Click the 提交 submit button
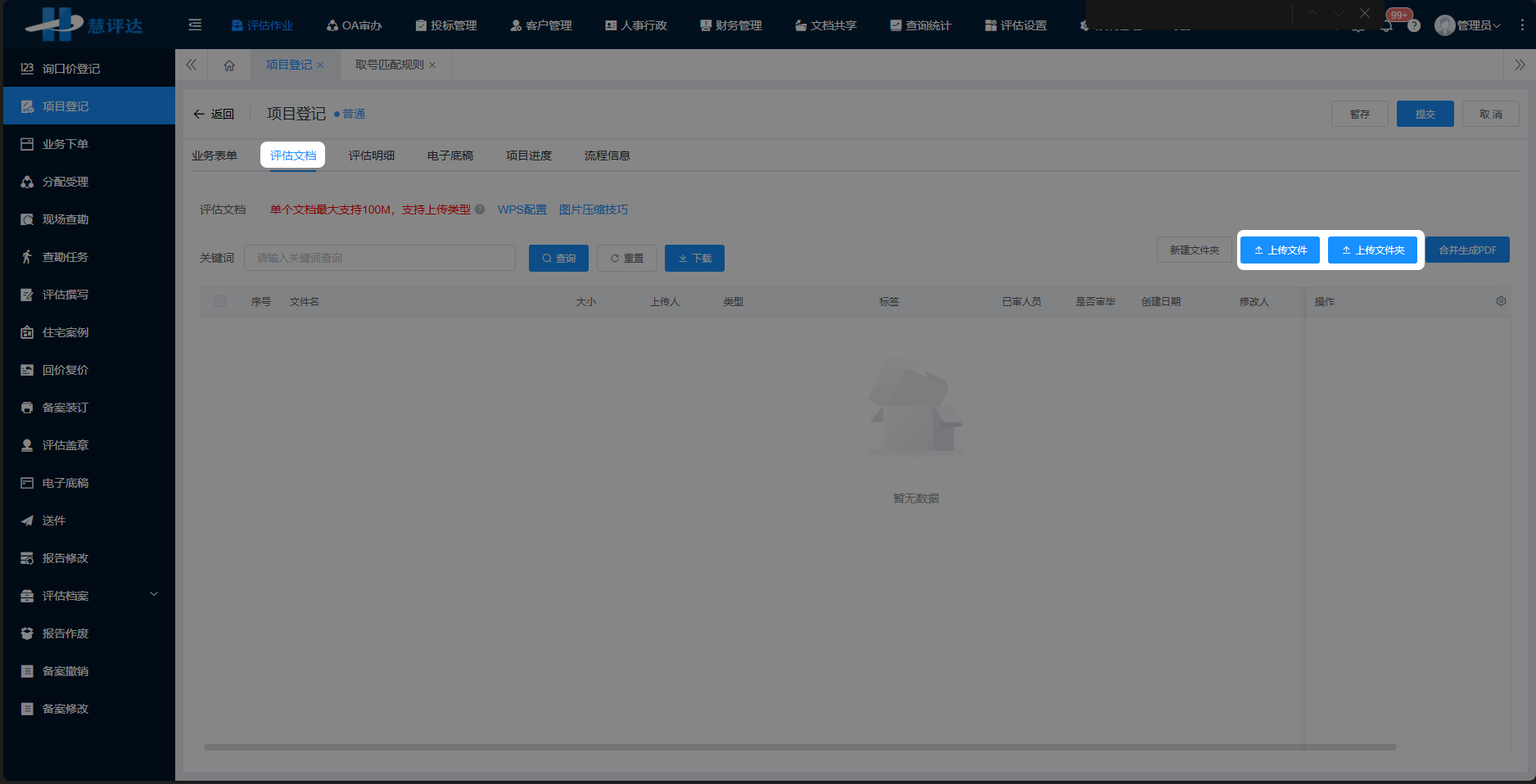This screenshot has height=784, width=1536. click(1425, 114)
